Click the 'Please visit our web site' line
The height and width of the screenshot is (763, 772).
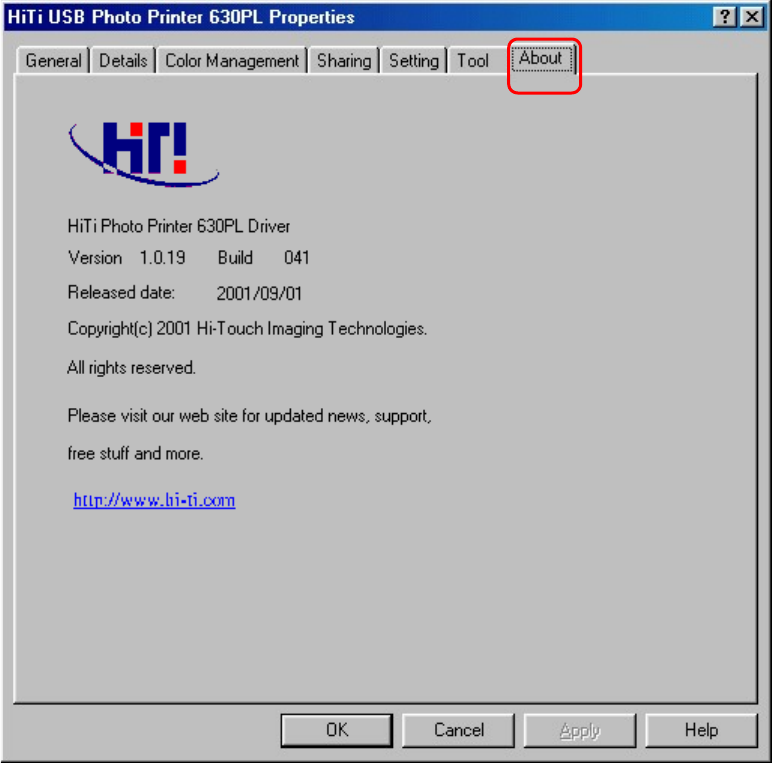(250, 416)
